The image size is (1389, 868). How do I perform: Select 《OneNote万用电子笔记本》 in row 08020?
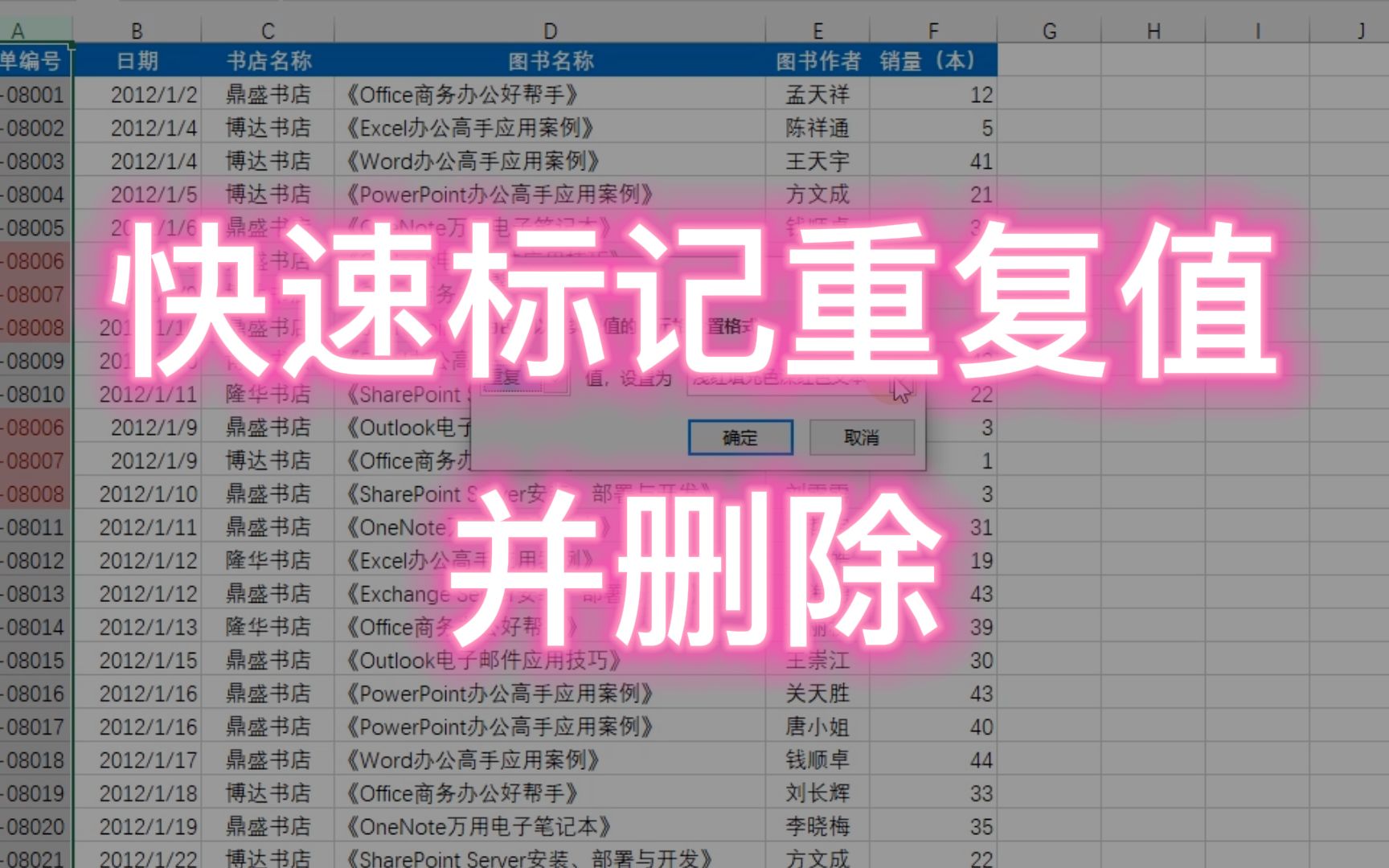550,826
